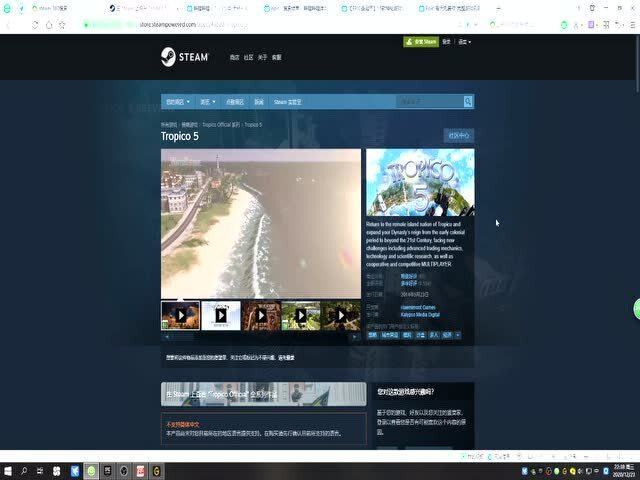Open the language dropdown in the Steam header
This screenshot has width=640, height=480.
464,42
